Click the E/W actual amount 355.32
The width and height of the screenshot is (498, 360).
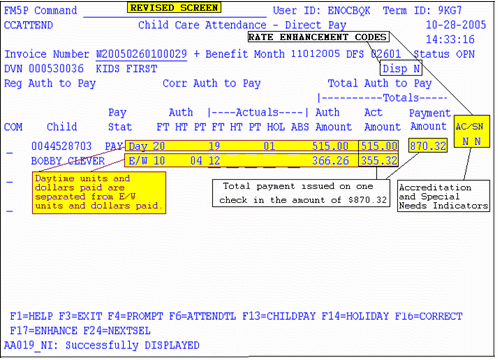(379, 161)
